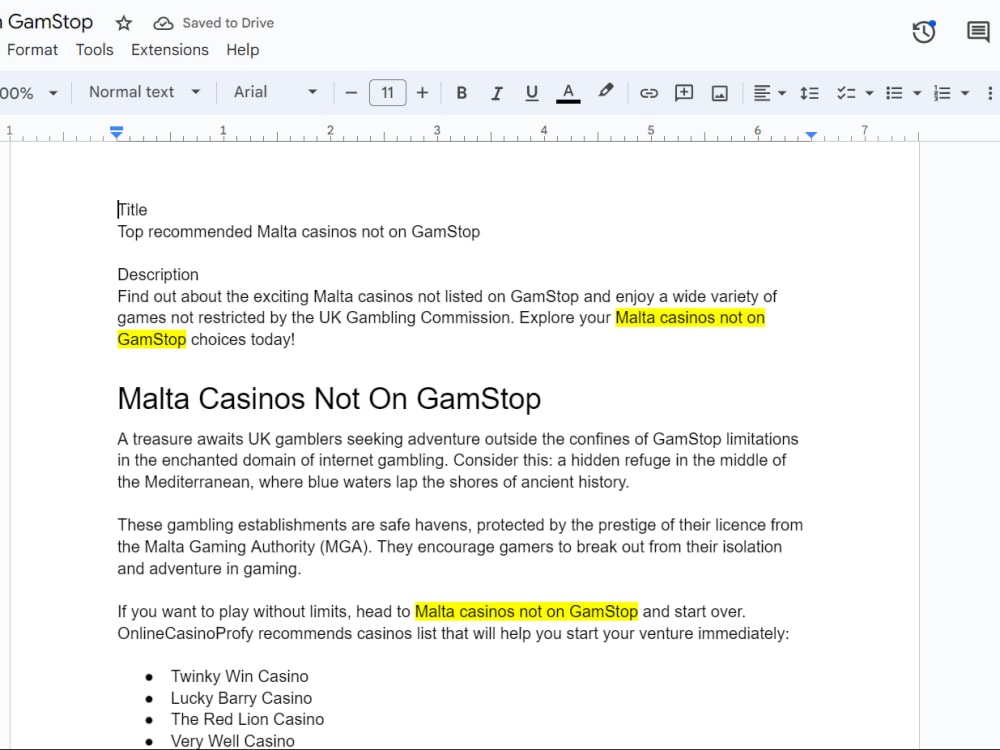Expand the bulleted list options arrow
This screenshot has height=750, width=1000.
(x=917, y=93)
